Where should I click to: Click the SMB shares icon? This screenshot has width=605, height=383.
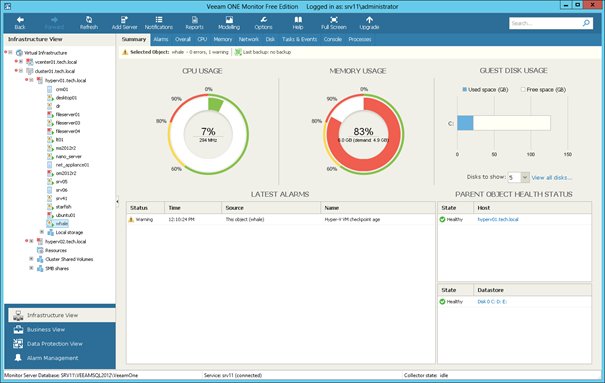pyautogui.click(x=40, y=268)
